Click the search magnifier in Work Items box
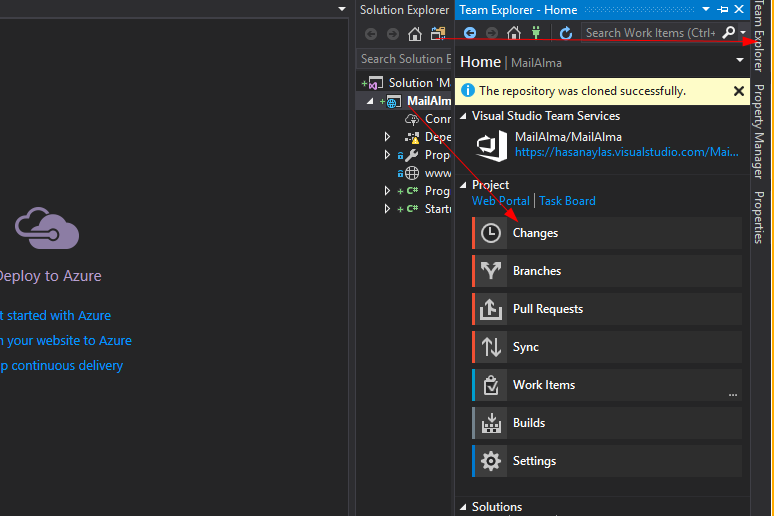The width and height of the screenshot is (774, 516). point(729,33)
